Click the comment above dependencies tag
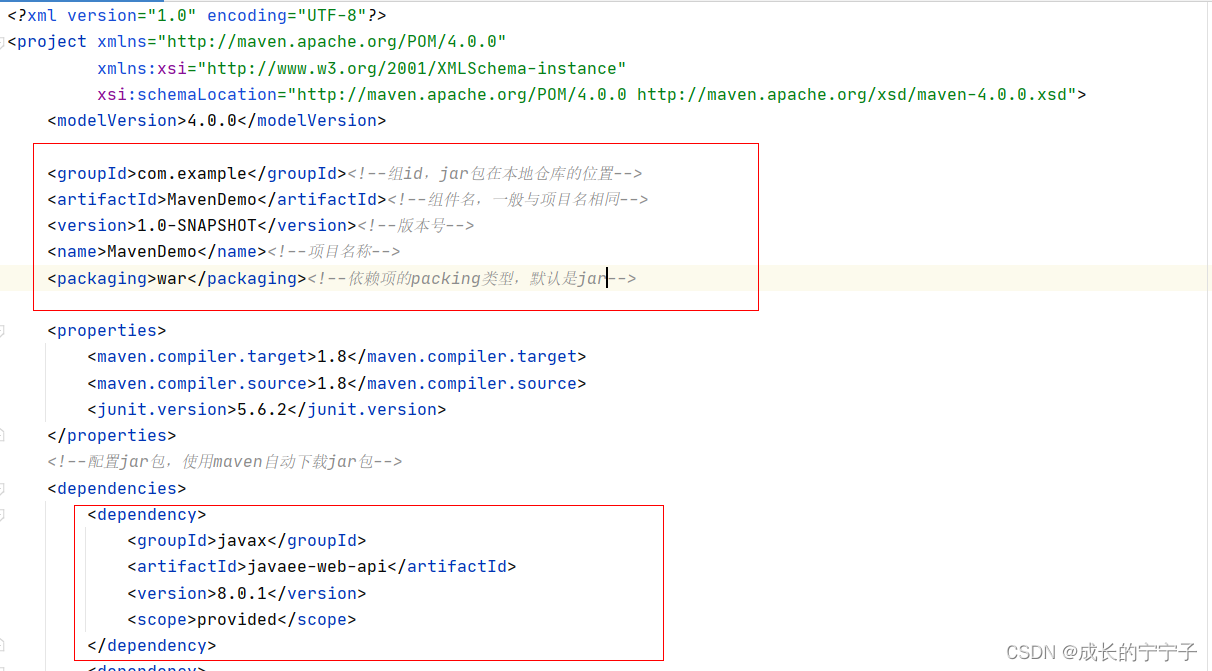Screen dimensions: 1212x671 224,461
